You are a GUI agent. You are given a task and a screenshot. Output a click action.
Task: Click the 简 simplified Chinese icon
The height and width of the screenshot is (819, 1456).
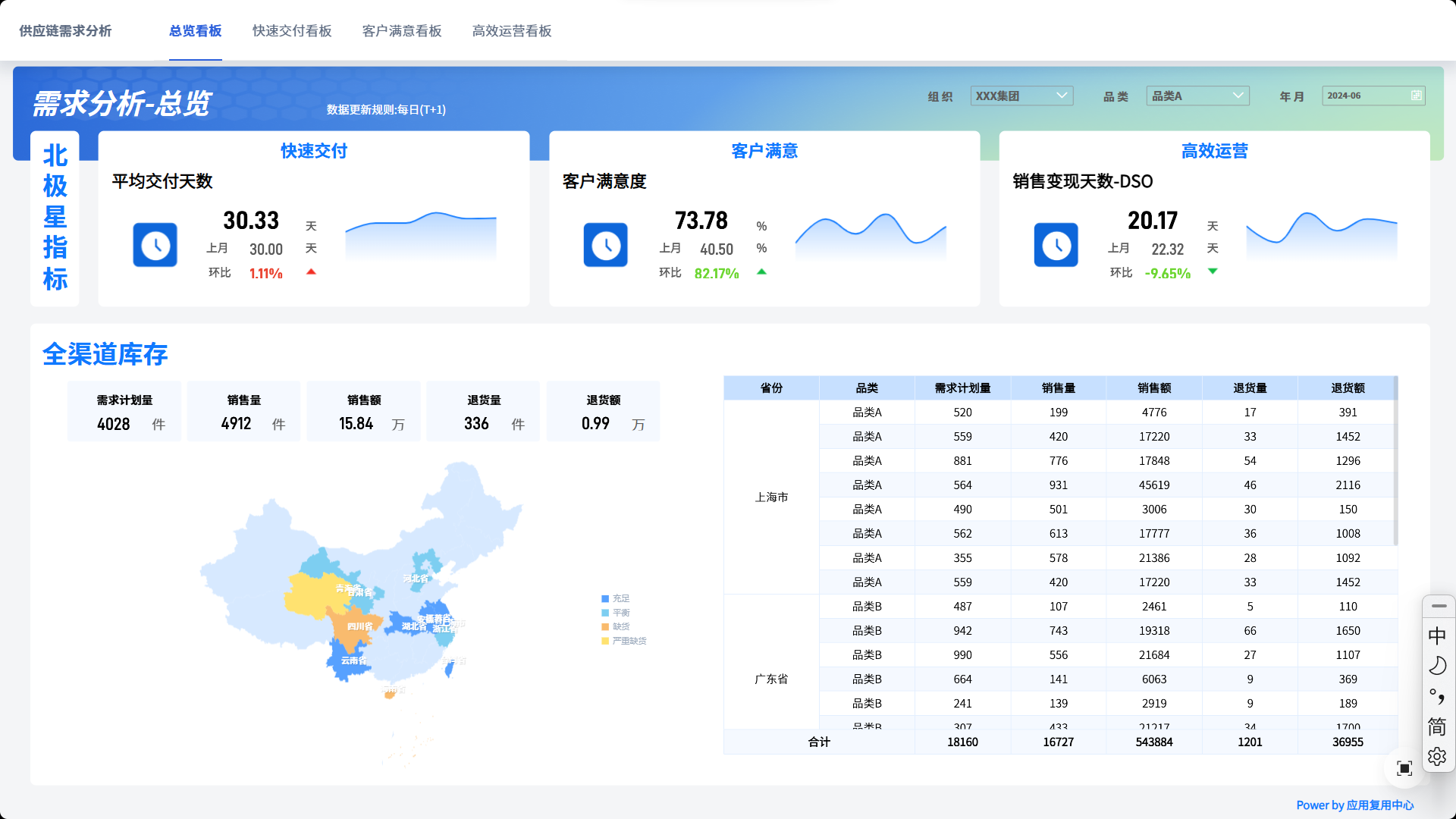click(x=1437, y=726)
